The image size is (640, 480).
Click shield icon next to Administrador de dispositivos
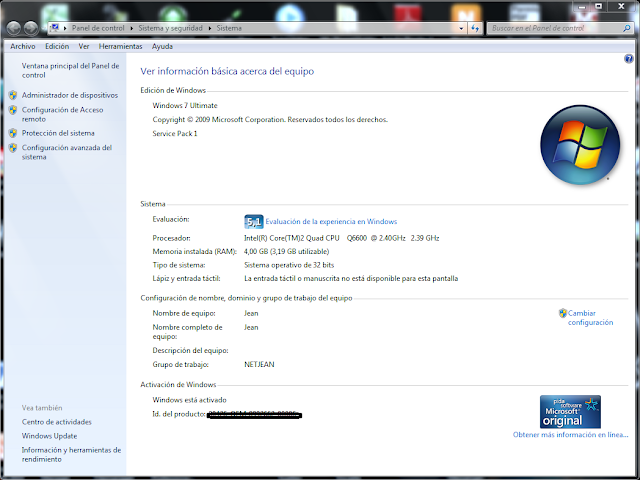click(x=13, y=95)
